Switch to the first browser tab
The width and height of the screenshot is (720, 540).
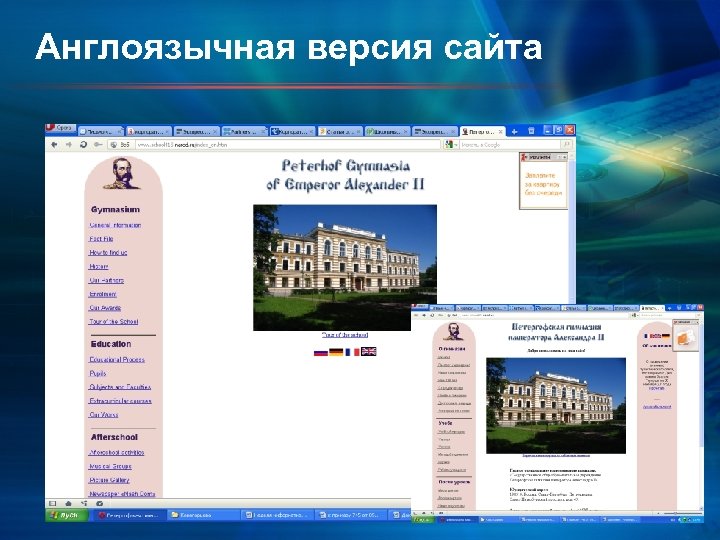click(101, 132)
